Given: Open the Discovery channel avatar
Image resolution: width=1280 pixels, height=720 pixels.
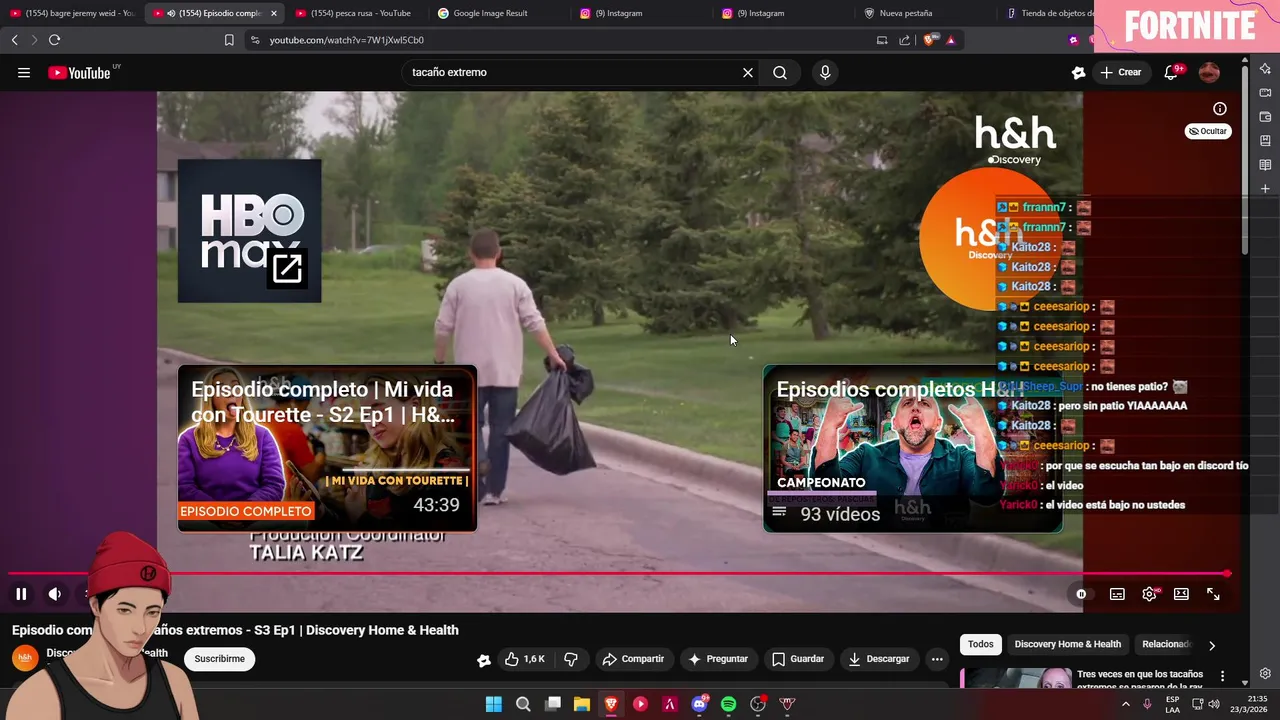Looking at the screenshot, I should coord(25,657).
